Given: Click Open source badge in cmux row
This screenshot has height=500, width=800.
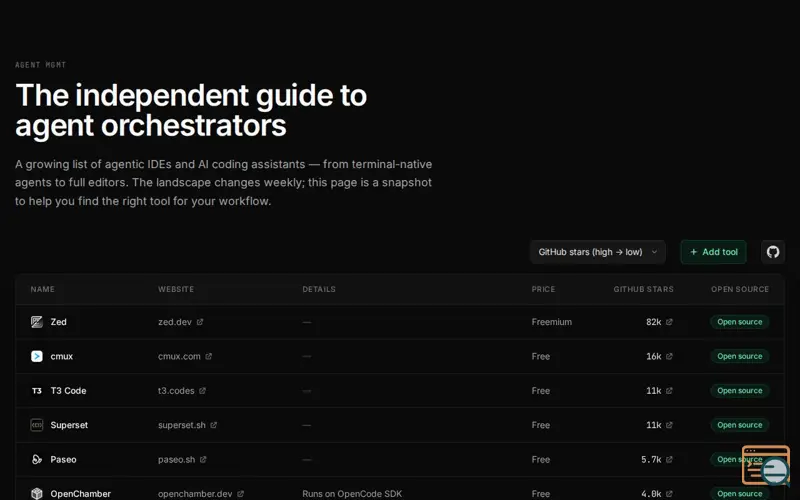Looking at the screenshot, I should click(740, 356).
